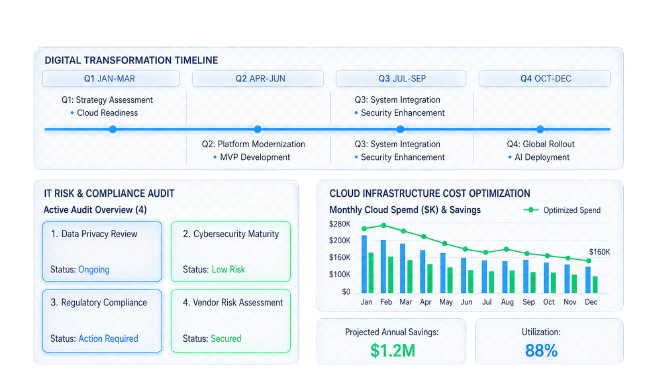Switch to the Q2 APR-JUN tab
Viewport: 645px width, 387px height.
click(258, 79)
